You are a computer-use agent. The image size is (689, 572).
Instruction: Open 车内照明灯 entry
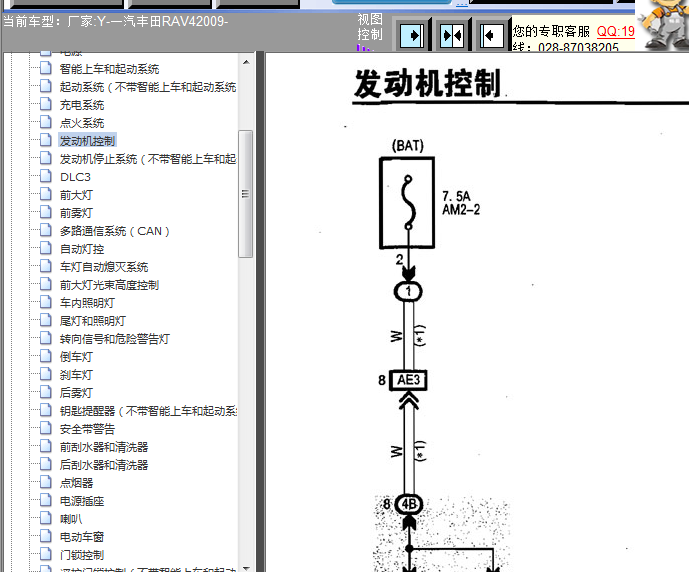(x=87, y=303)
